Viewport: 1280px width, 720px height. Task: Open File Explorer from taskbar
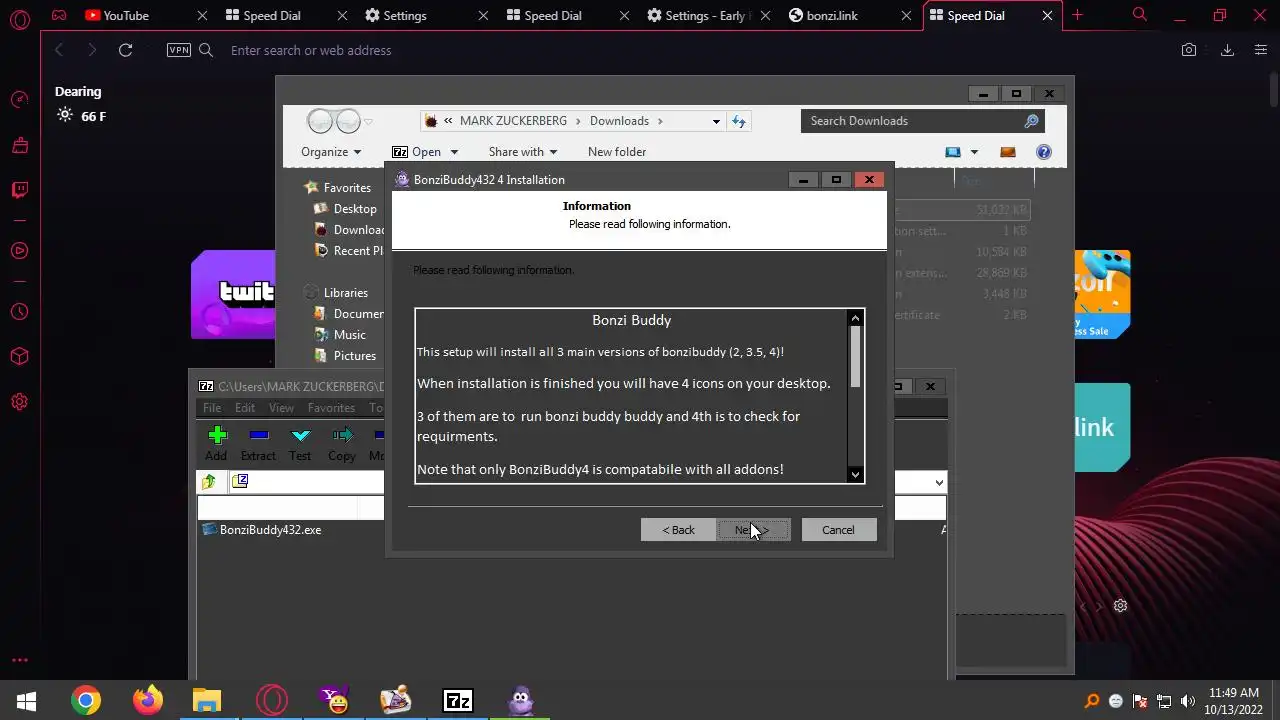207,701
